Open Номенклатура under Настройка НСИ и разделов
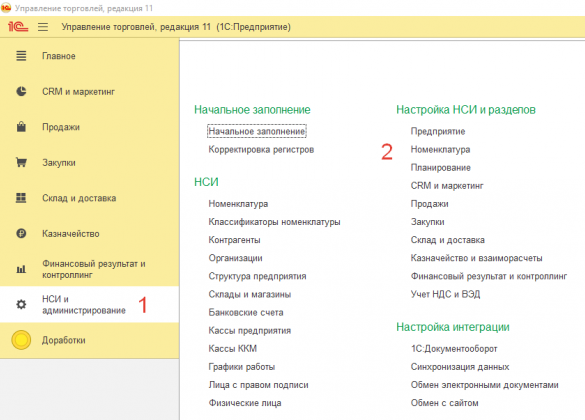This screenshot has height=420, width=585. coord(440,150)
